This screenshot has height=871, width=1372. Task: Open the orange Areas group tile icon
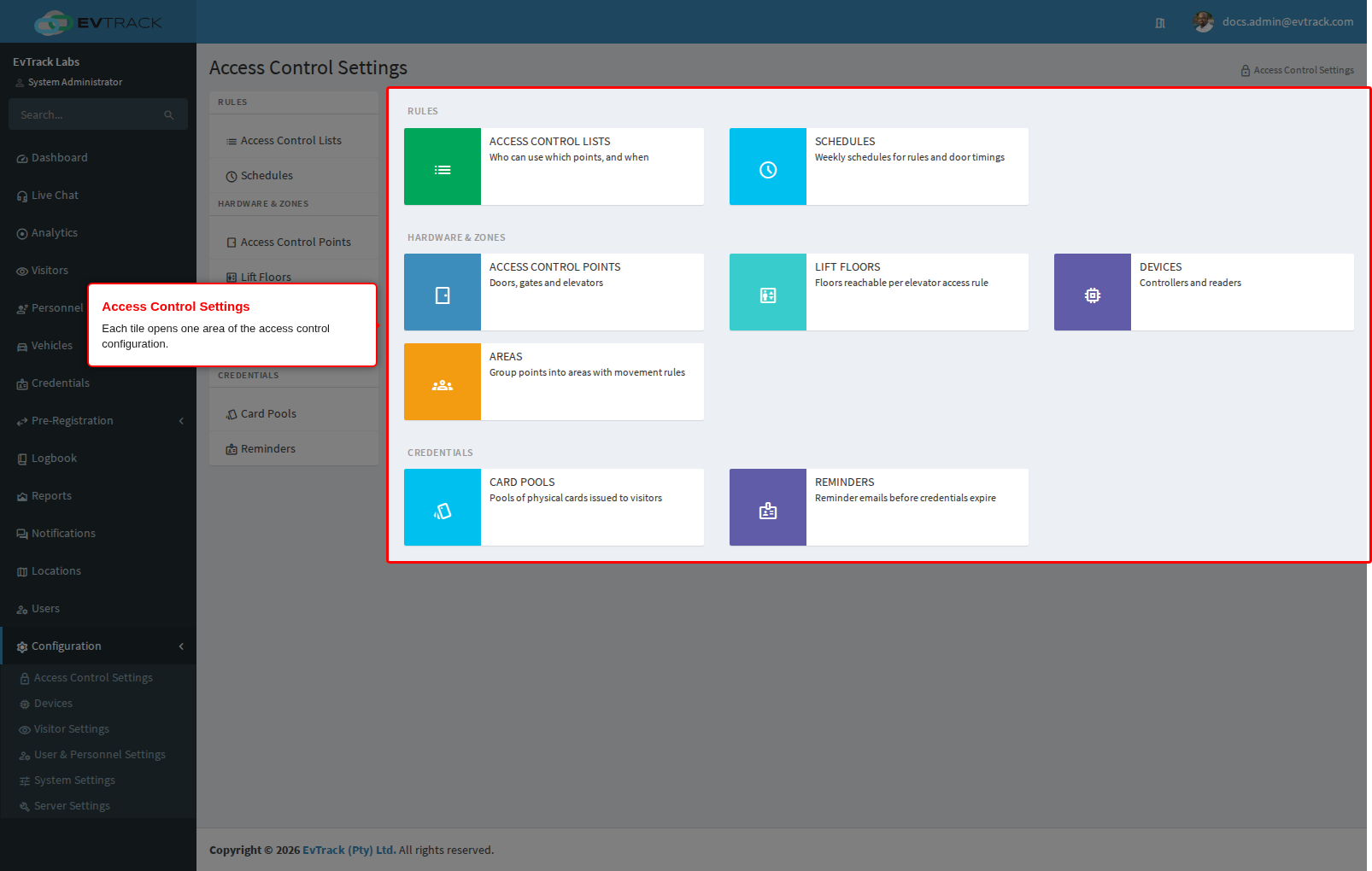coord(443,382)
